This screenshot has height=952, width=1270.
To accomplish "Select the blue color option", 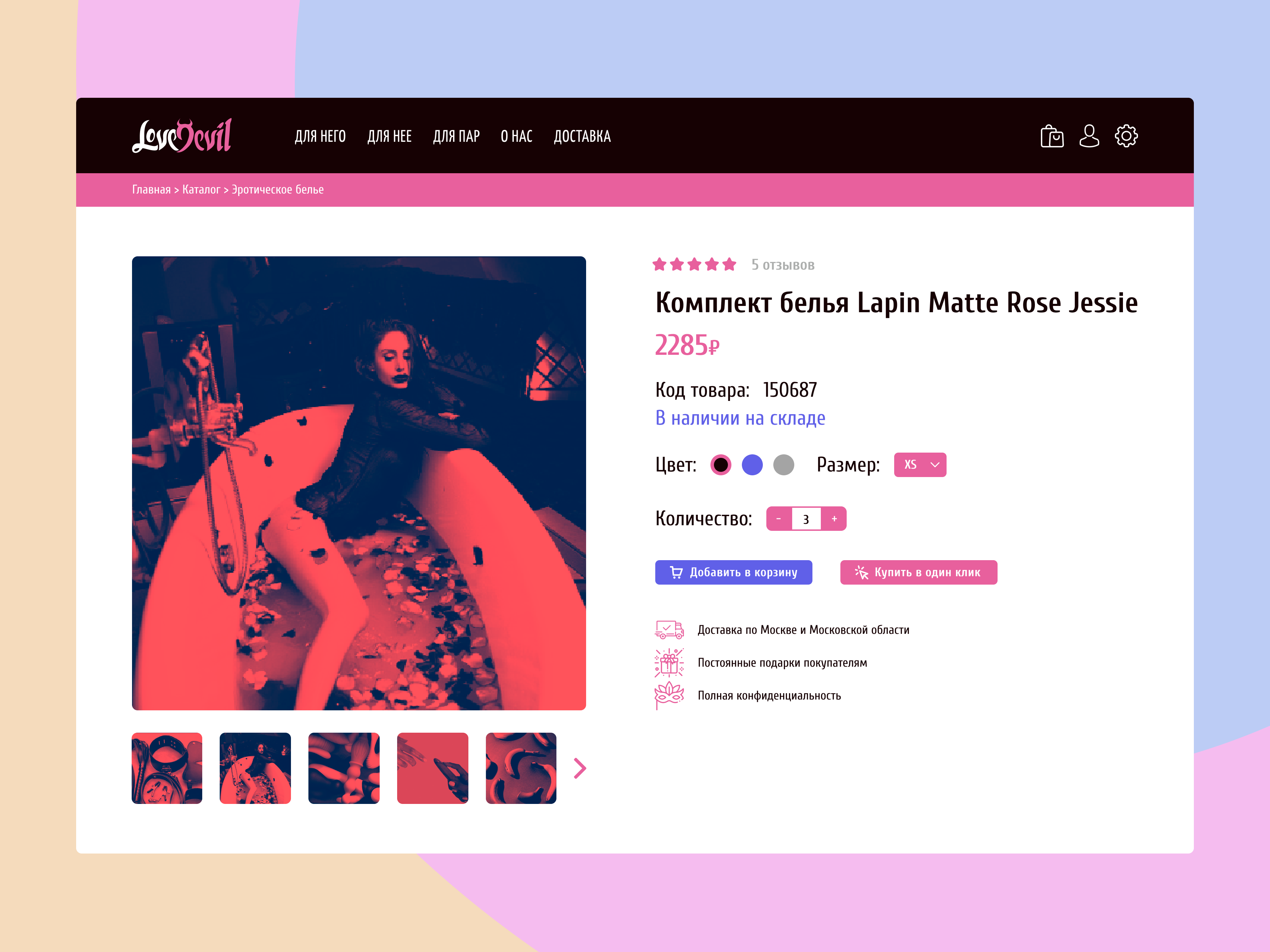I will (x=752, y=464).
